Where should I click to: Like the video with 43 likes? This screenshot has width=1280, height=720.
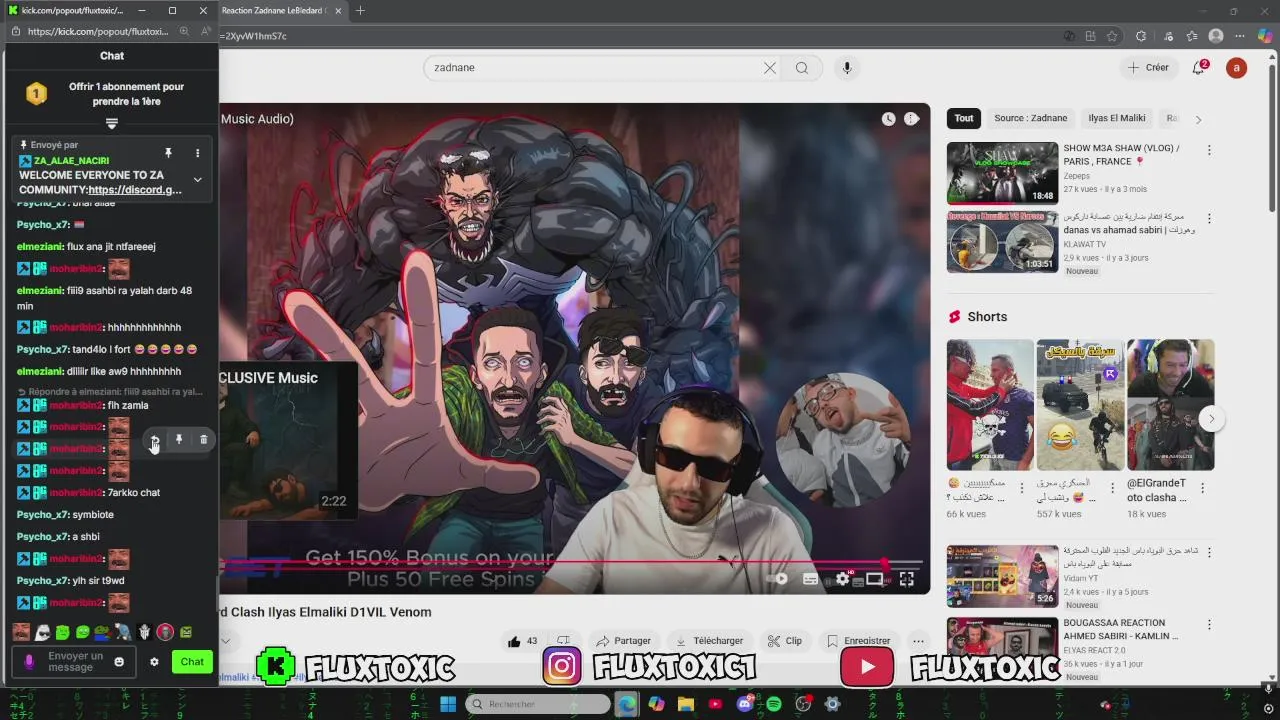[524, 641]
